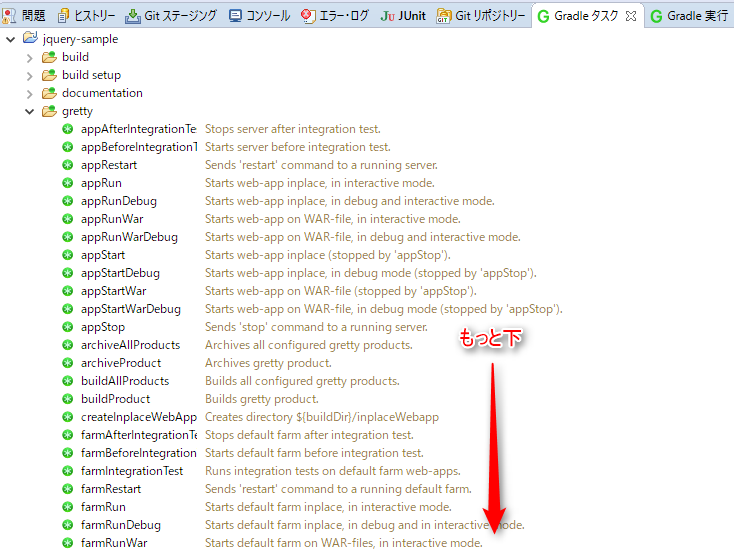Open the Git リポジトリー tab
This screenshot has width=734, height=555.
(481, 16)
